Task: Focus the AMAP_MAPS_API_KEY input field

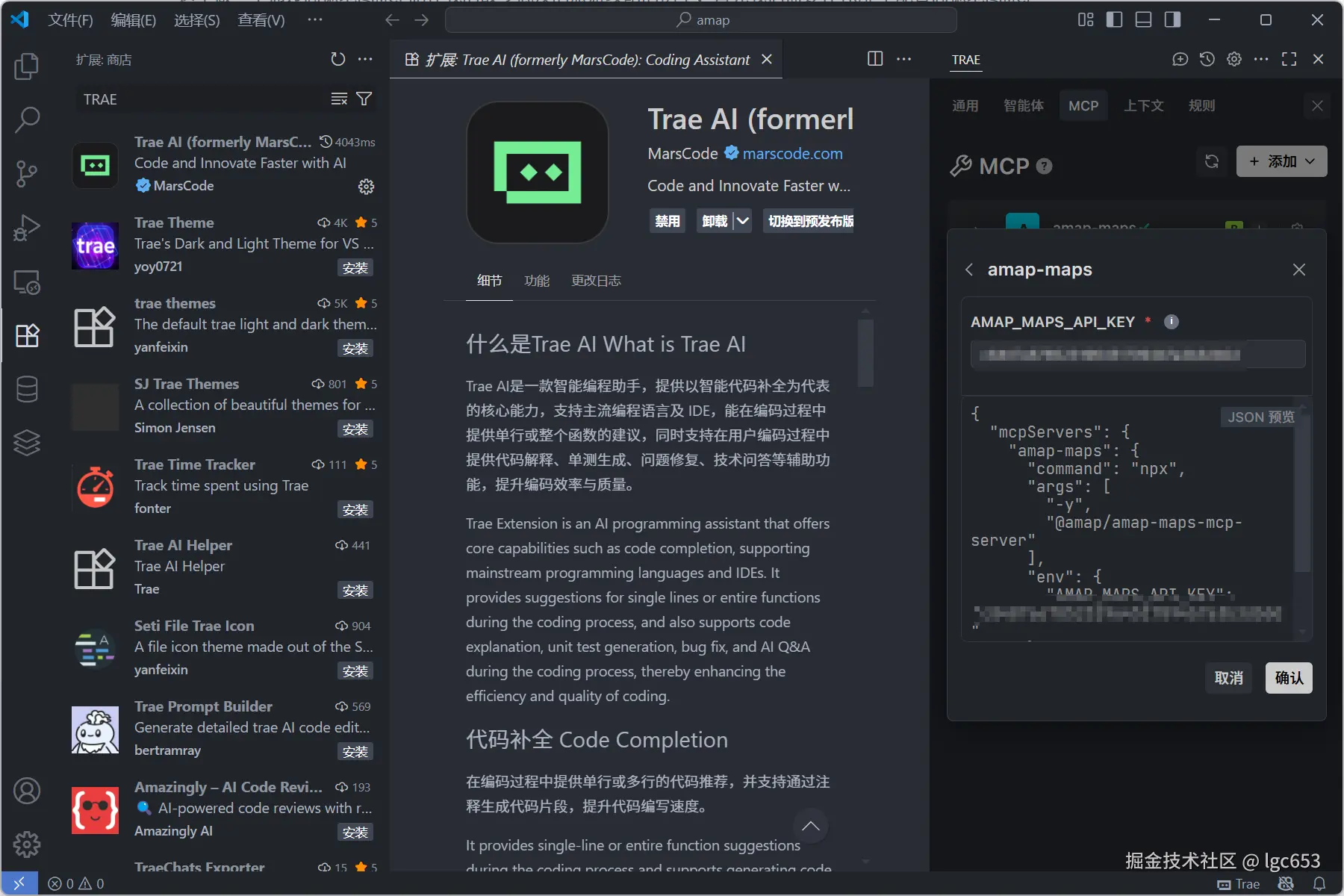Action: tap(1137, 355)
